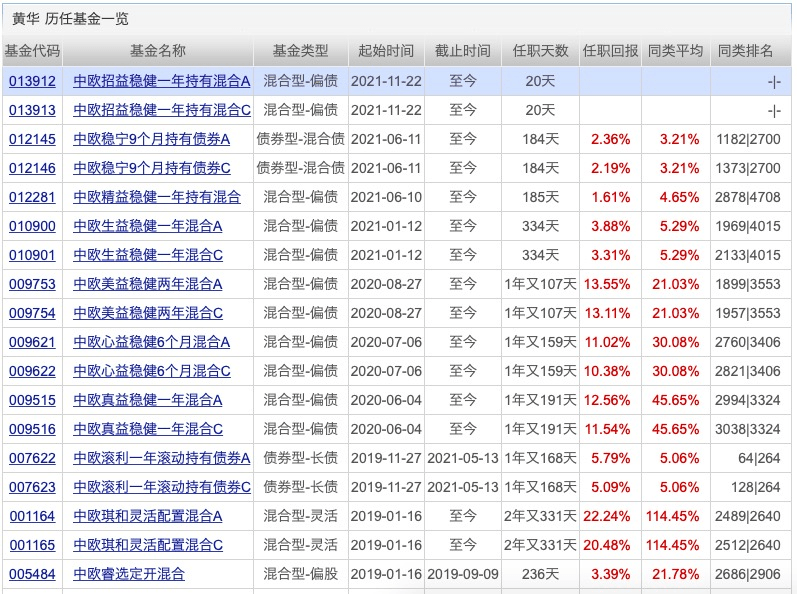Open 中欧招益稳健一年持有混合C fund page
The width and height of the screenshot is (797, 594).
click(x=162, y=110)
